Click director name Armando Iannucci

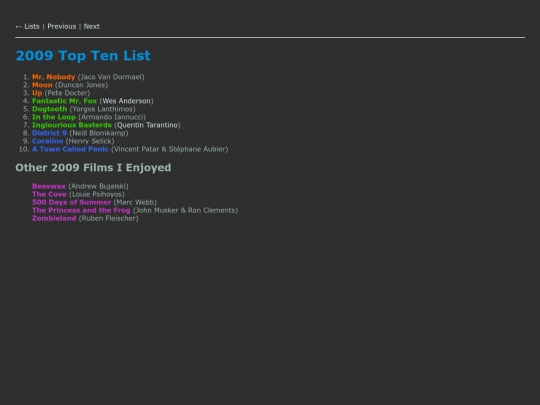coord(112,117)
